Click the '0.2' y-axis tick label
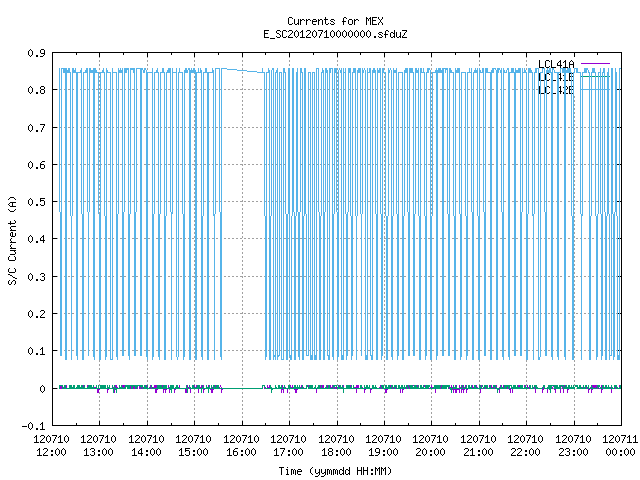Screen dimensions: 640x480 (x=36, y=314)
